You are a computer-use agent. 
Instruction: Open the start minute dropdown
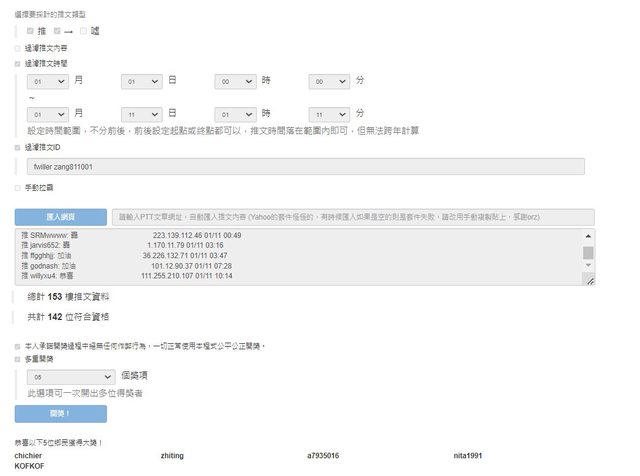click(329, 82)
